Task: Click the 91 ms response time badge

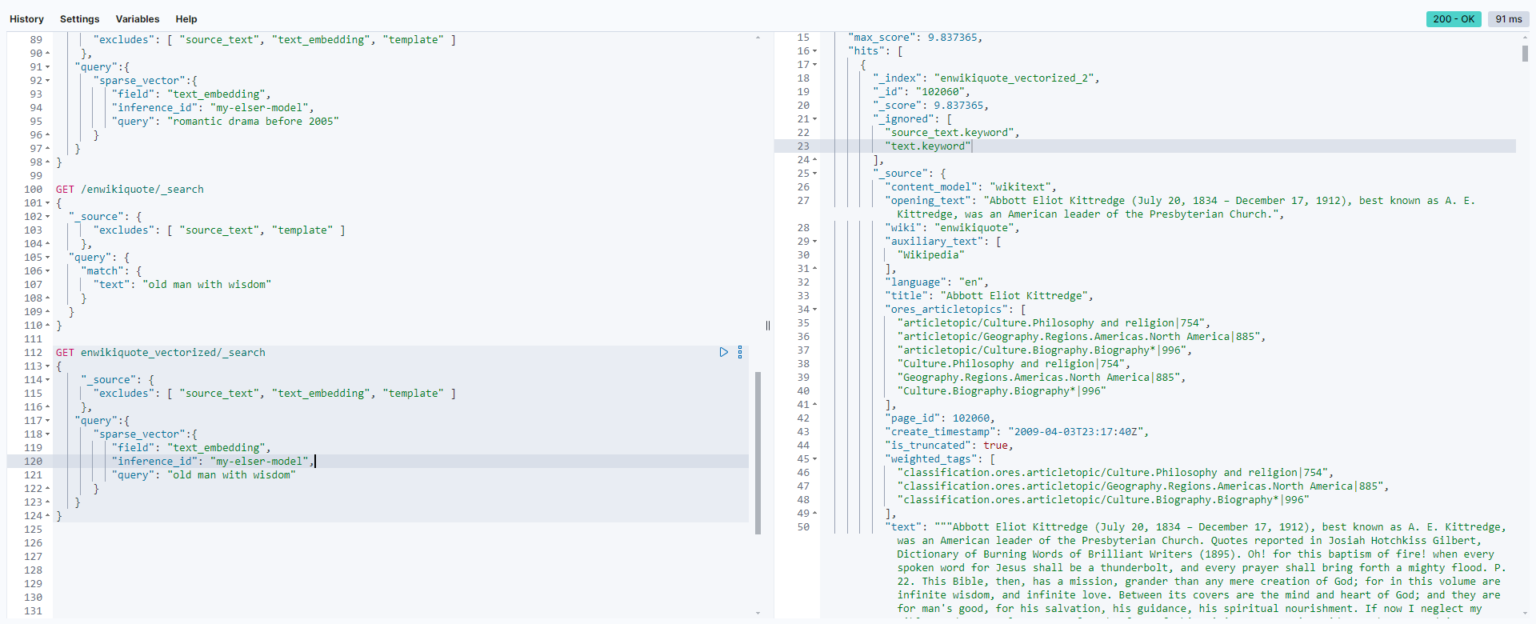Action: [x=1507, y=18]
